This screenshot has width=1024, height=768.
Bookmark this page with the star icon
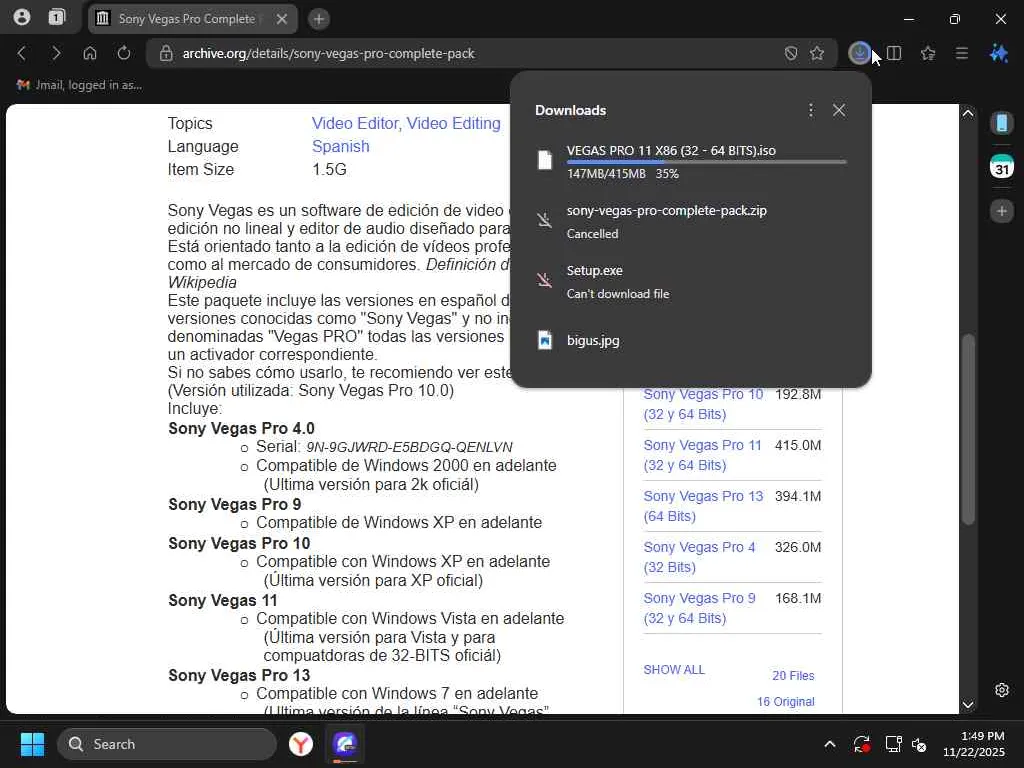(817, 54)
